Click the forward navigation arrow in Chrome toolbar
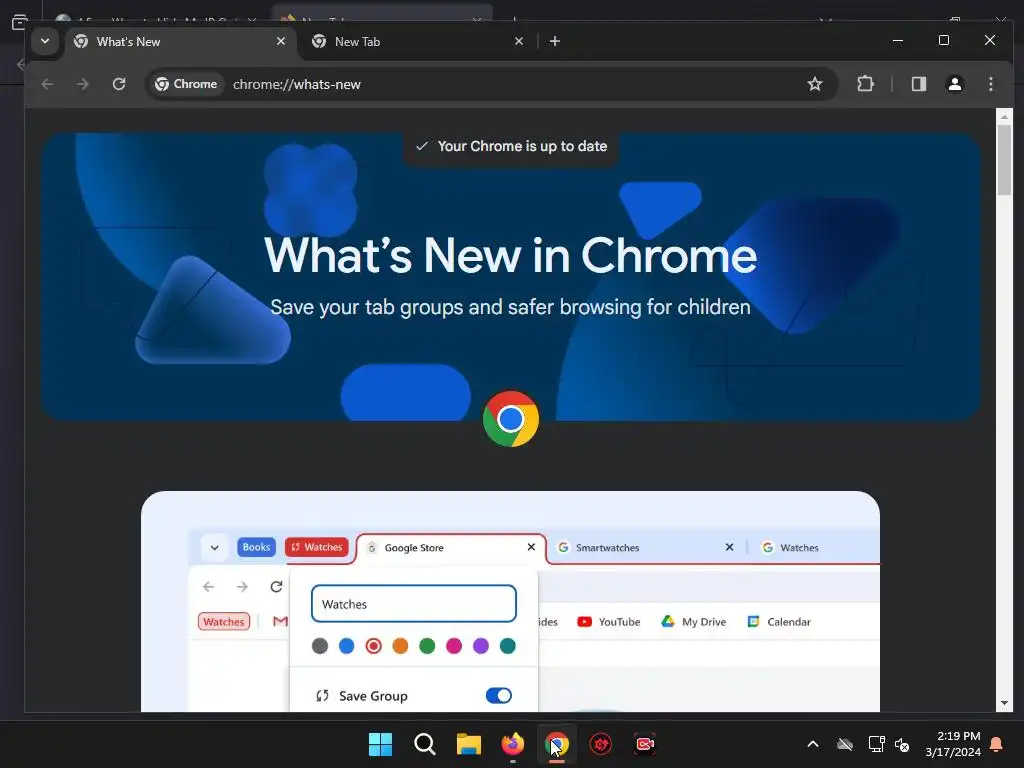 tap(82, 84)
